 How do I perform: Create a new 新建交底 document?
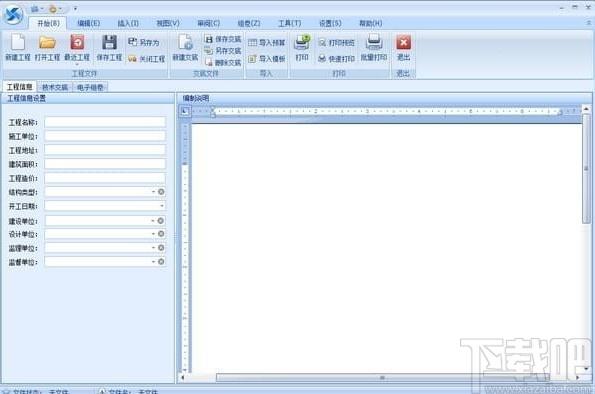click(185, 47)
